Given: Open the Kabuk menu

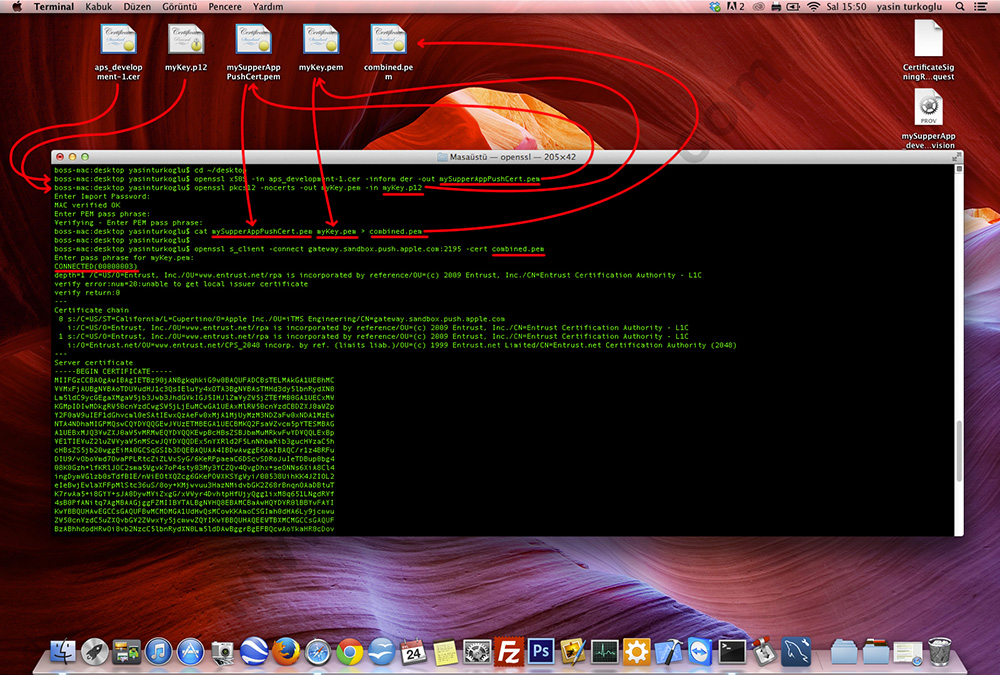Looking at the screenshot, I should tap(98, 6).
